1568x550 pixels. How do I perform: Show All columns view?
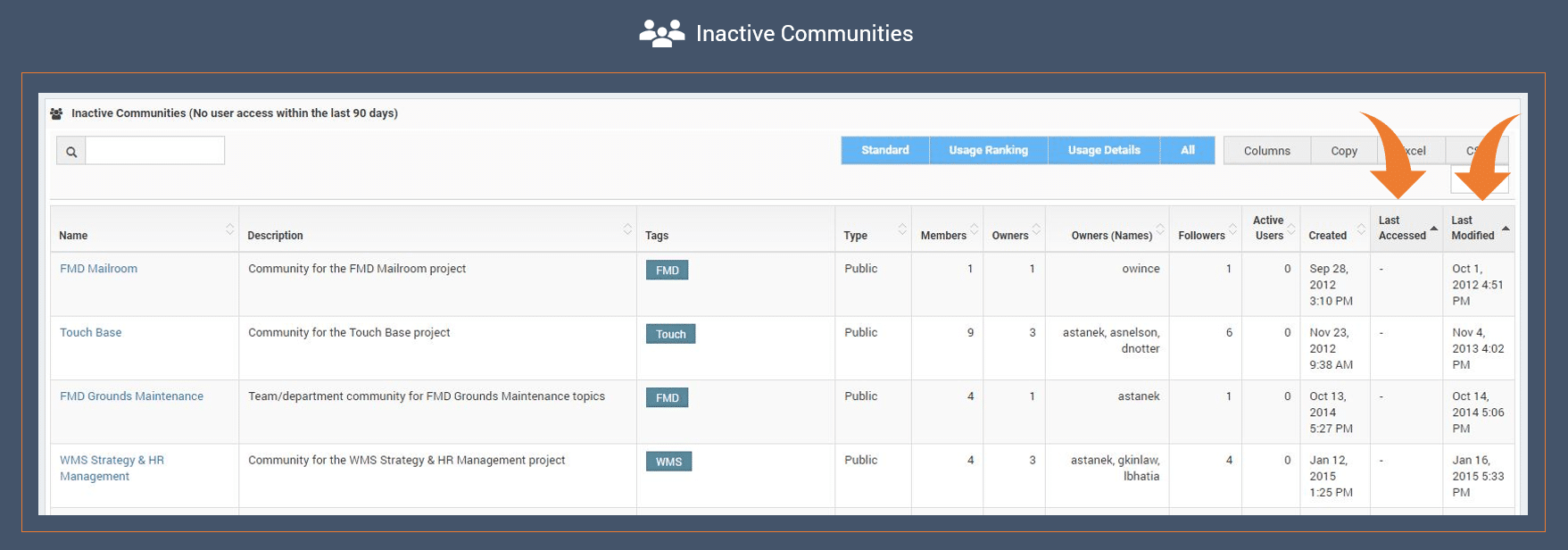coord(1187,151)
